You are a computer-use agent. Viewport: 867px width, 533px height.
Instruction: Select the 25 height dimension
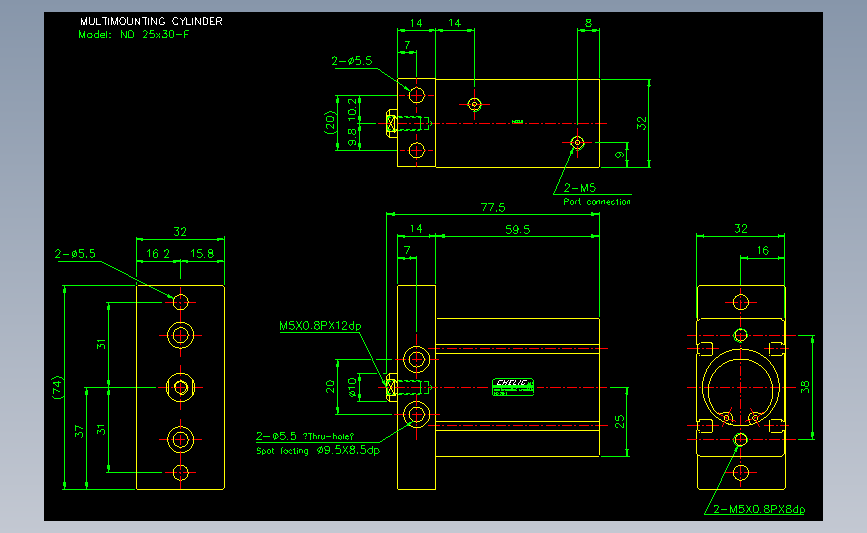click(x=619, y=421)
